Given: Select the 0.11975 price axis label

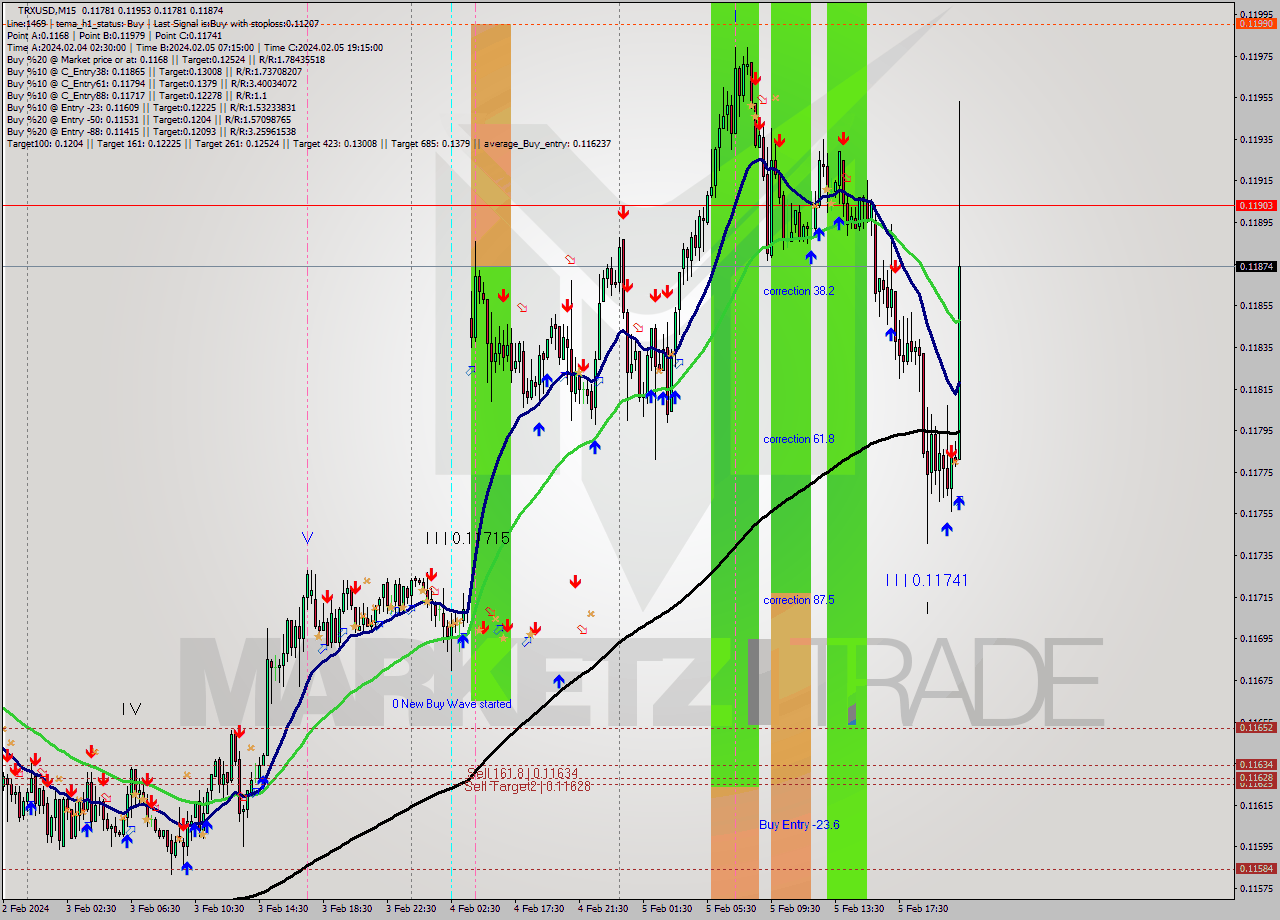Looking at the screenshot, I should pyautogui.click(x=1255, y=56).
